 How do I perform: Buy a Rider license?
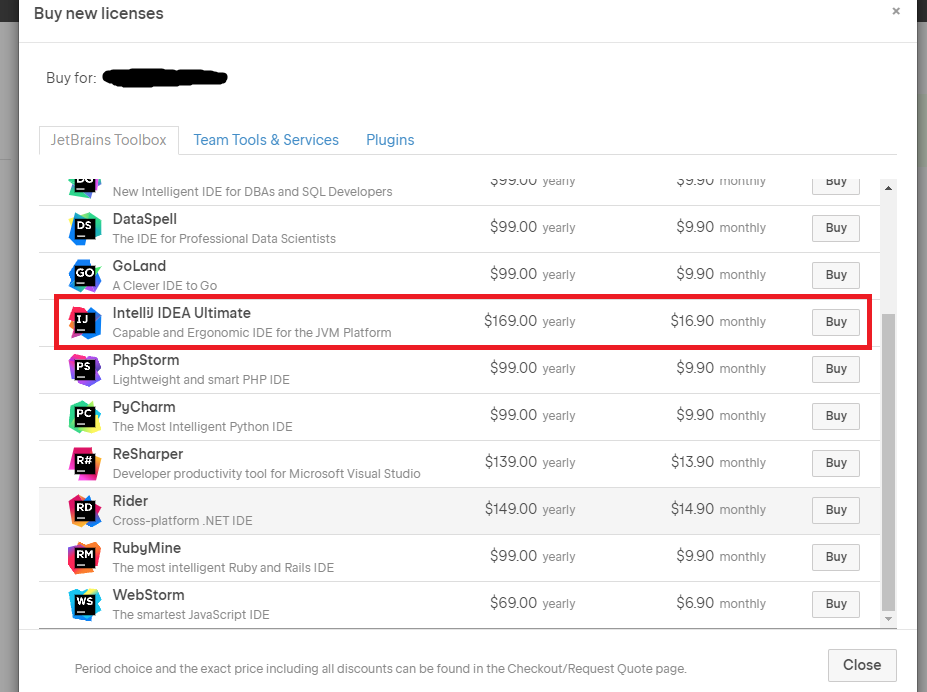coord(835,510)
